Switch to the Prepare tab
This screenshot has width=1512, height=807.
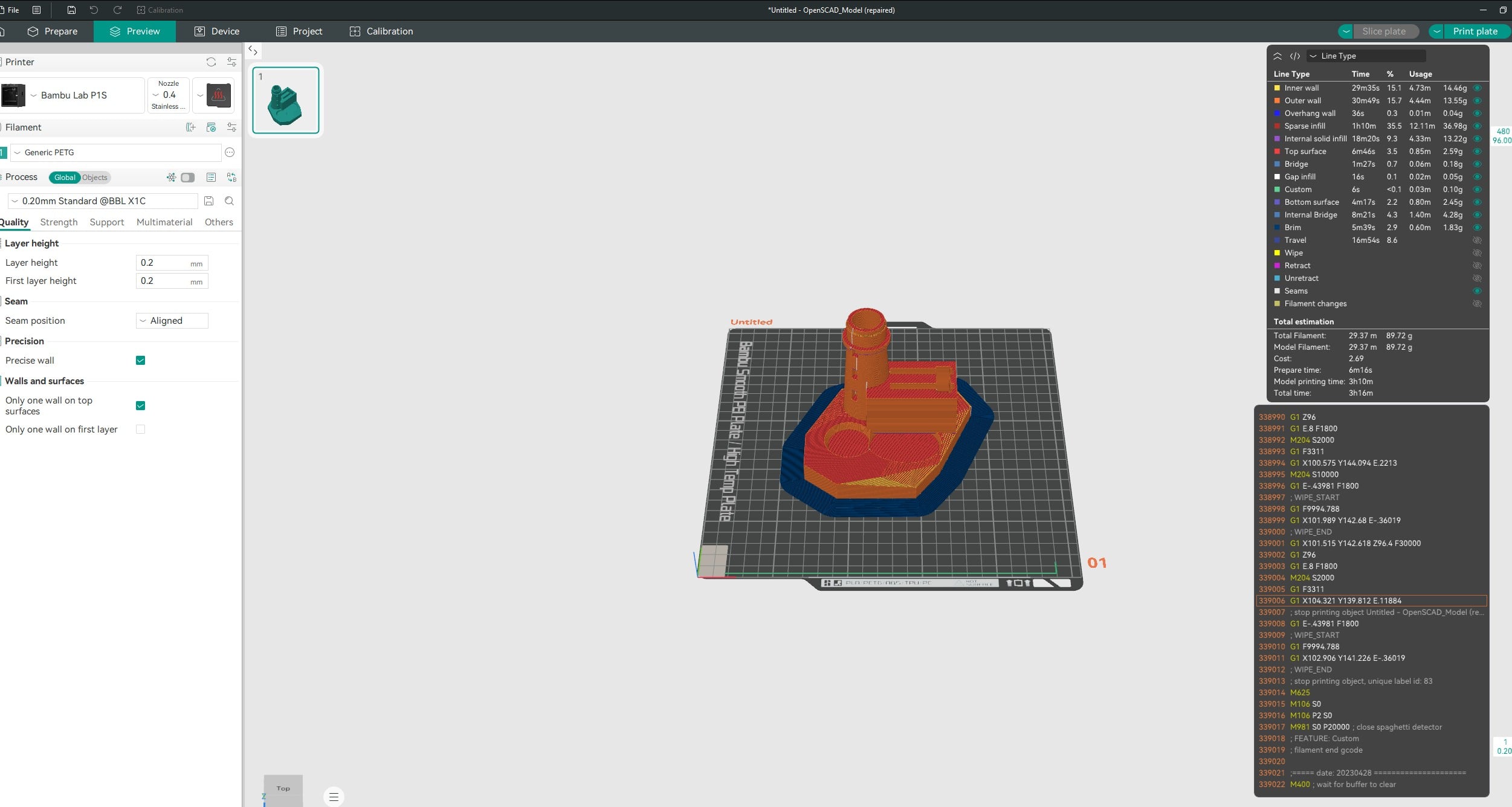(x=53, y=31)
